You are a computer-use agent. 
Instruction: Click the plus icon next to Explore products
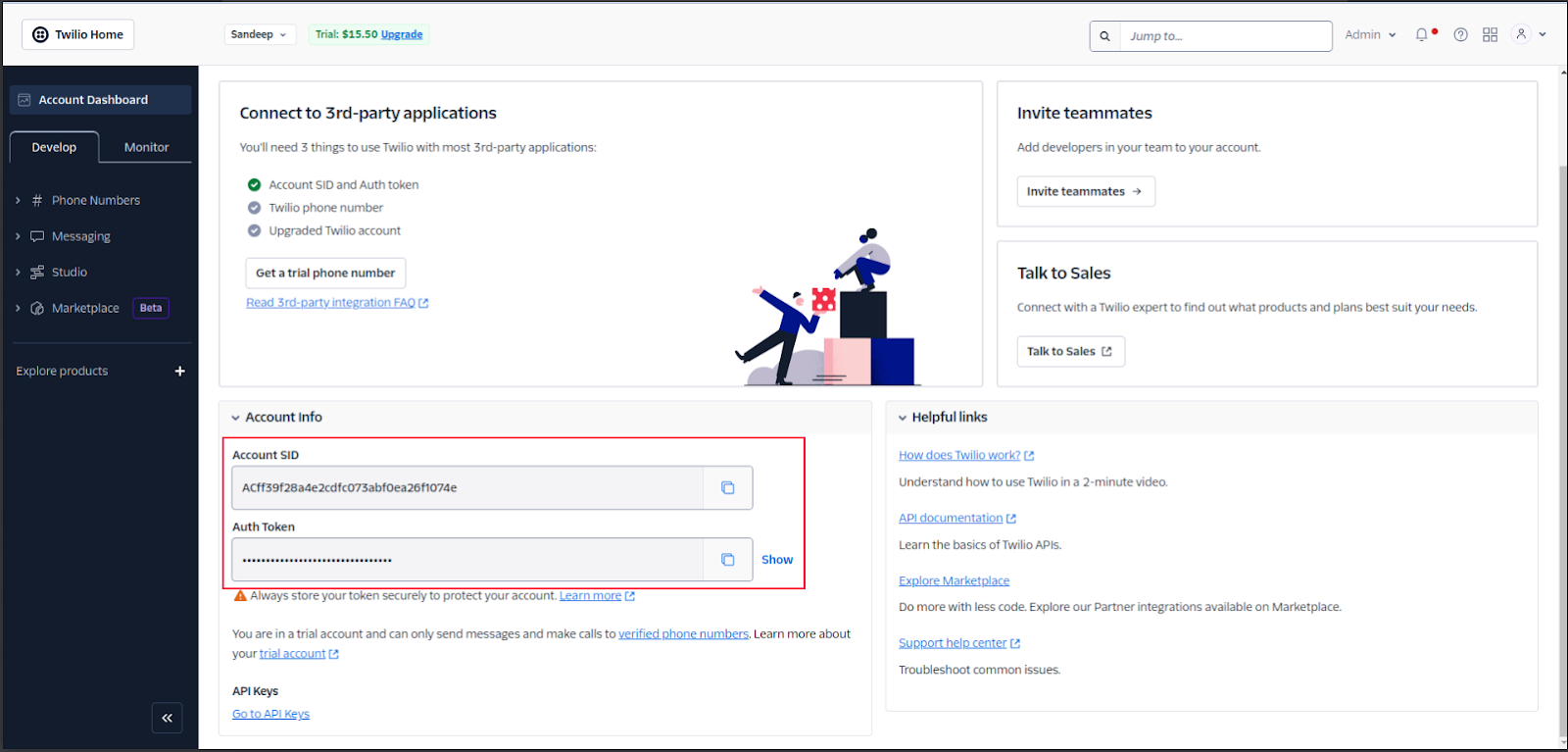180,371
